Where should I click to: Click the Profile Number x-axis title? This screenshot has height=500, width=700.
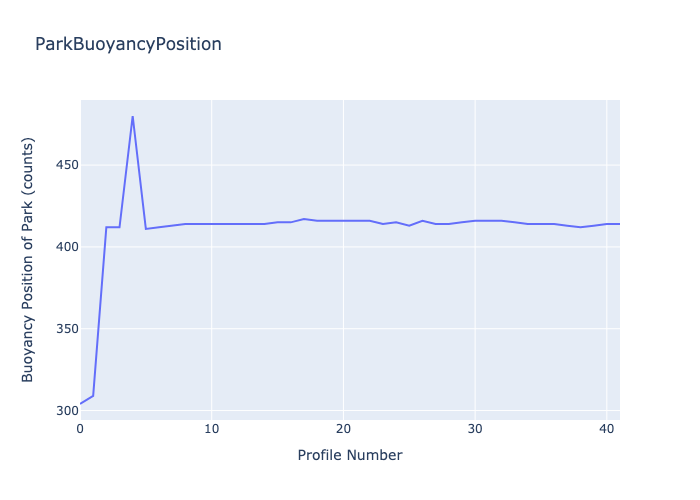point(350,455)
